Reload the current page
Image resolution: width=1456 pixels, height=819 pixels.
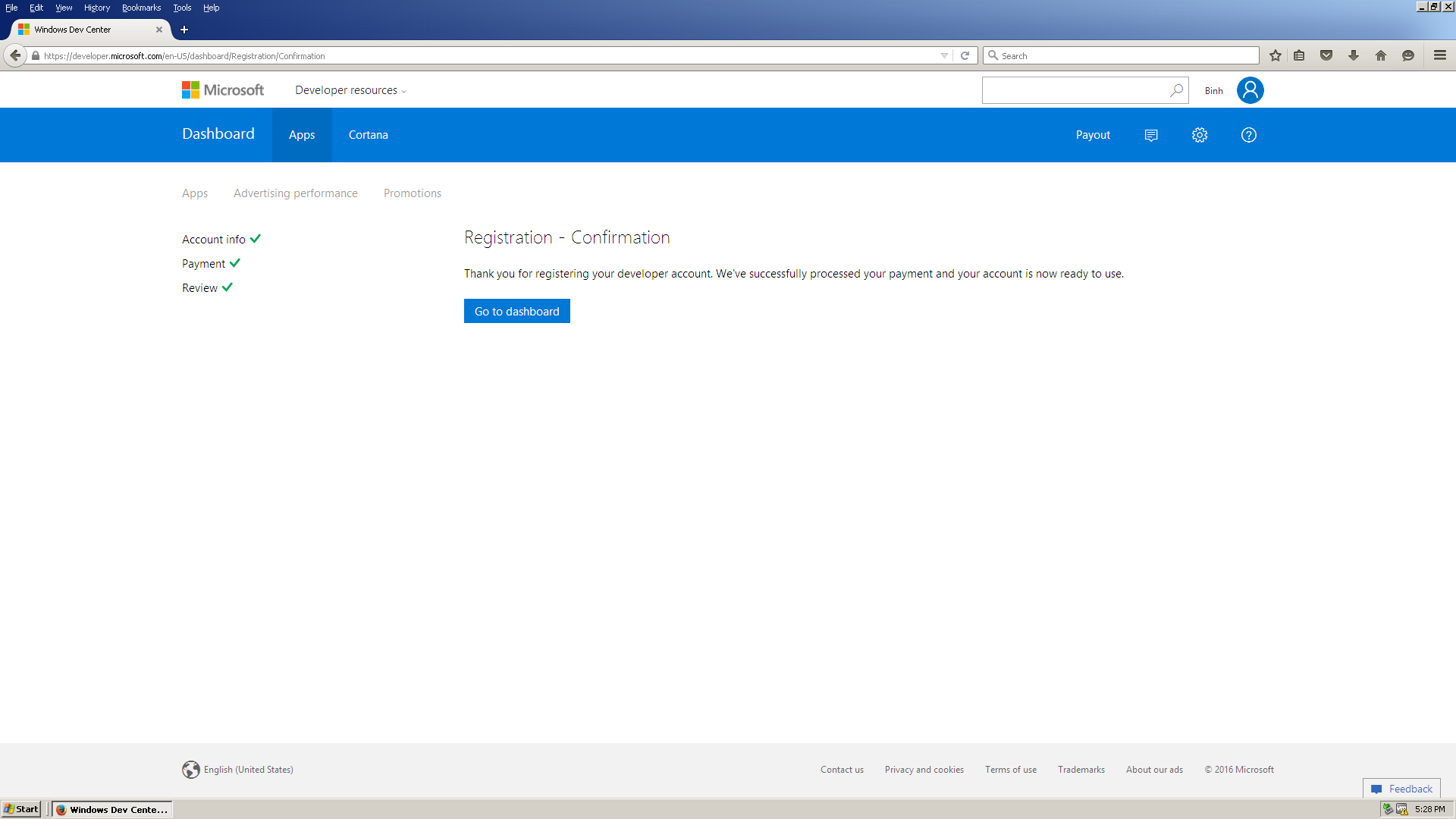click(x=965, y=55)
